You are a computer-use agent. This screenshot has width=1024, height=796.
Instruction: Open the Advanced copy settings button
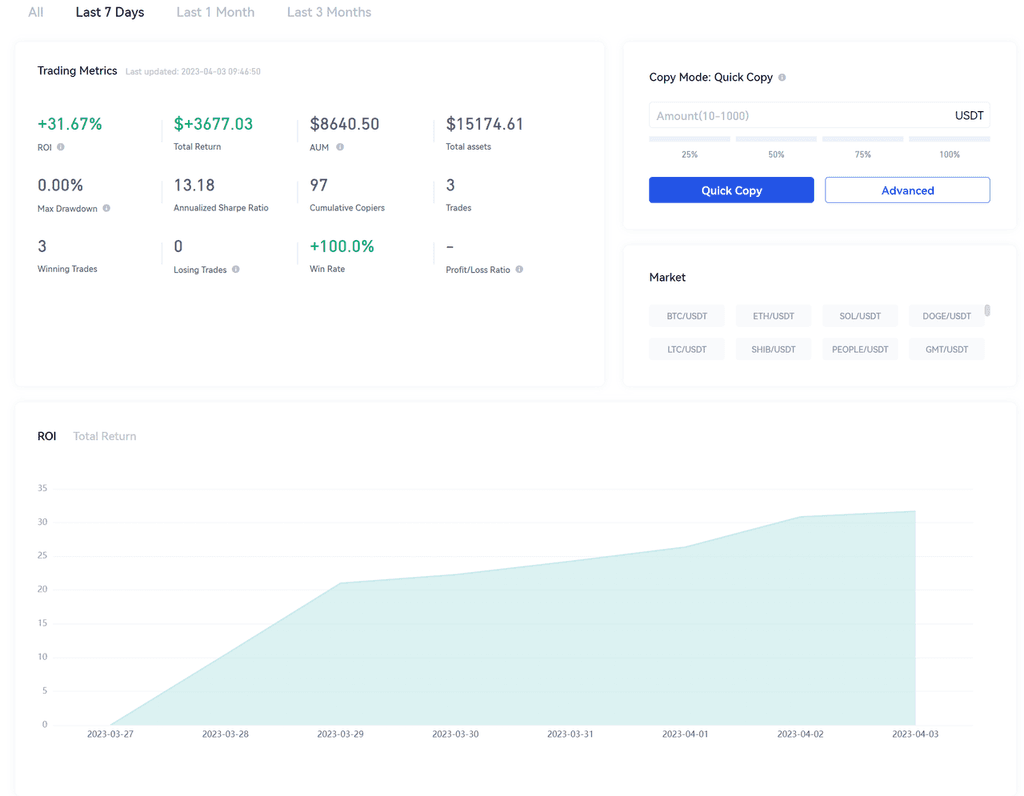(x=907, y=190)
